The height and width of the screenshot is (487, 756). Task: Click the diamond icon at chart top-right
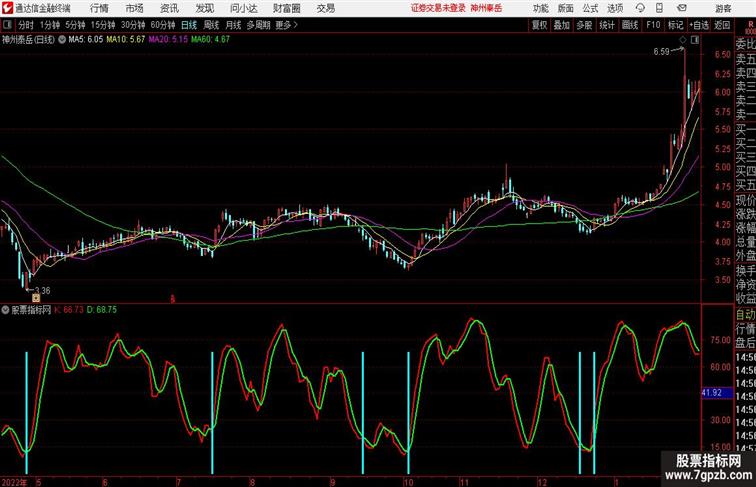coord(683,40)
